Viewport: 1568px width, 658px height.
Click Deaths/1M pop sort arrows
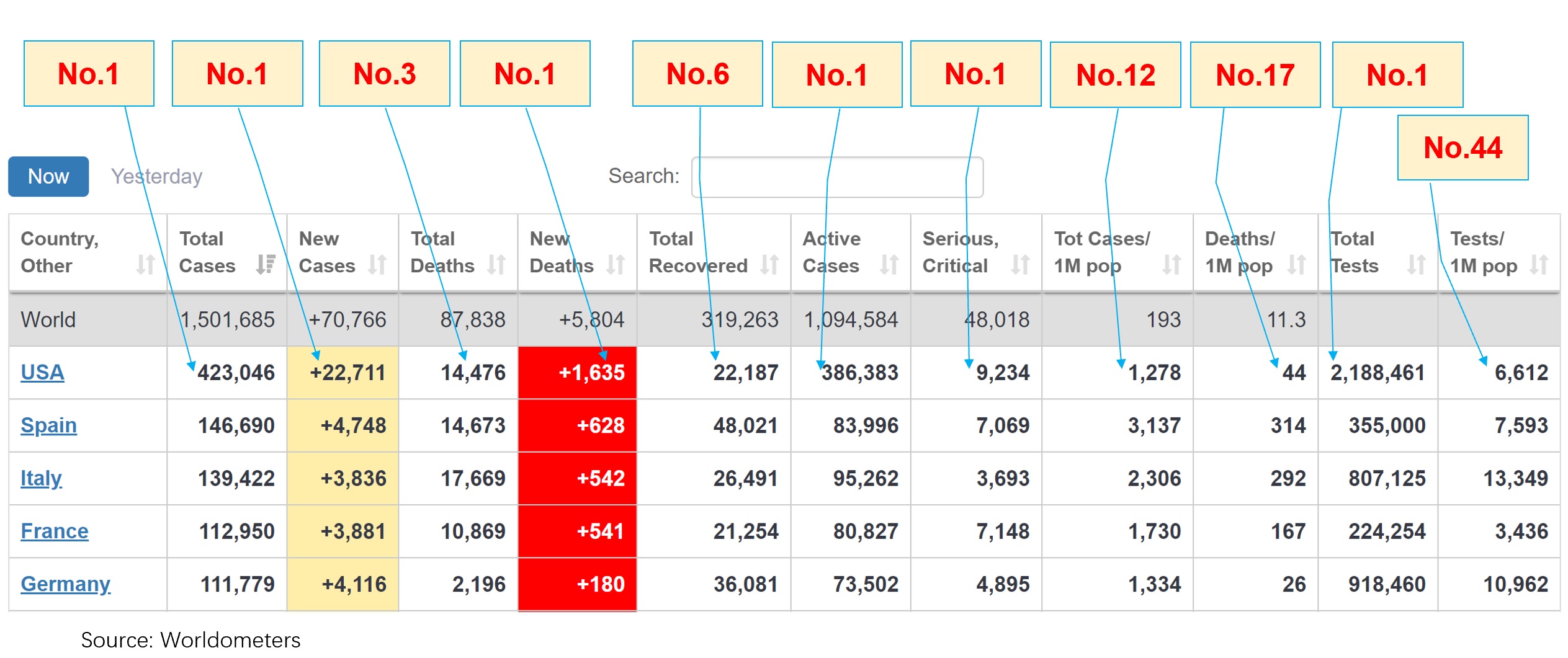(x=1296, y=265)
